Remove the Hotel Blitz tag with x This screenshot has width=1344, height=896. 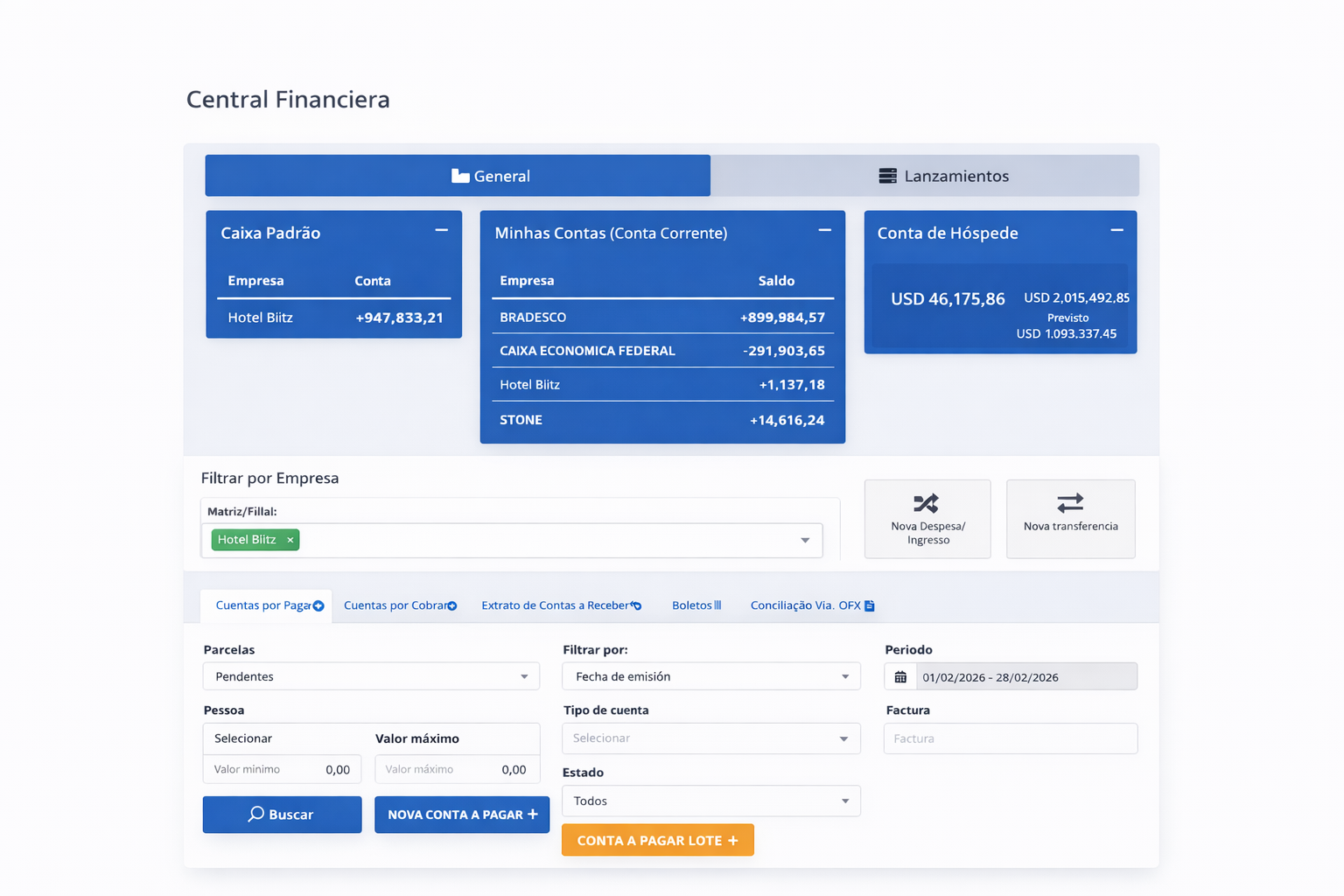click(290, 540)
